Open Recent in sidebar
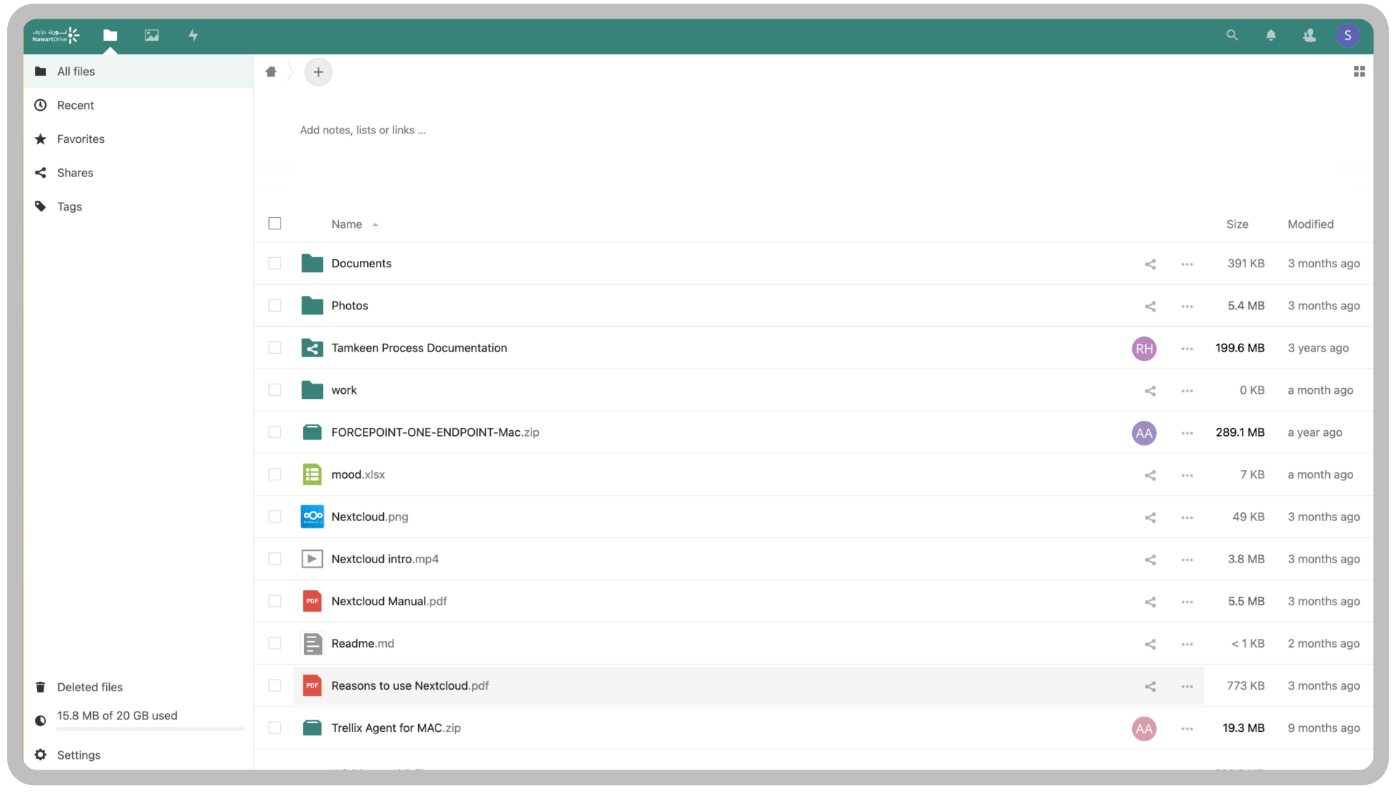The height and width of the screenshot is (794, 1396). (138, 105)
